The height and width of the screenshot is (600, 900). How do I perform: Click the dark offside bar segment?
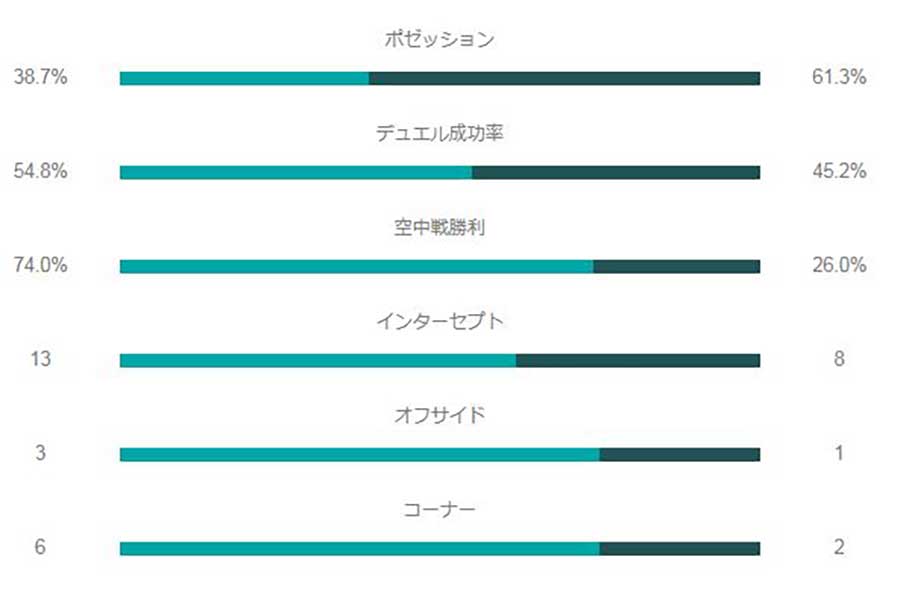click(x=679, y=454)
